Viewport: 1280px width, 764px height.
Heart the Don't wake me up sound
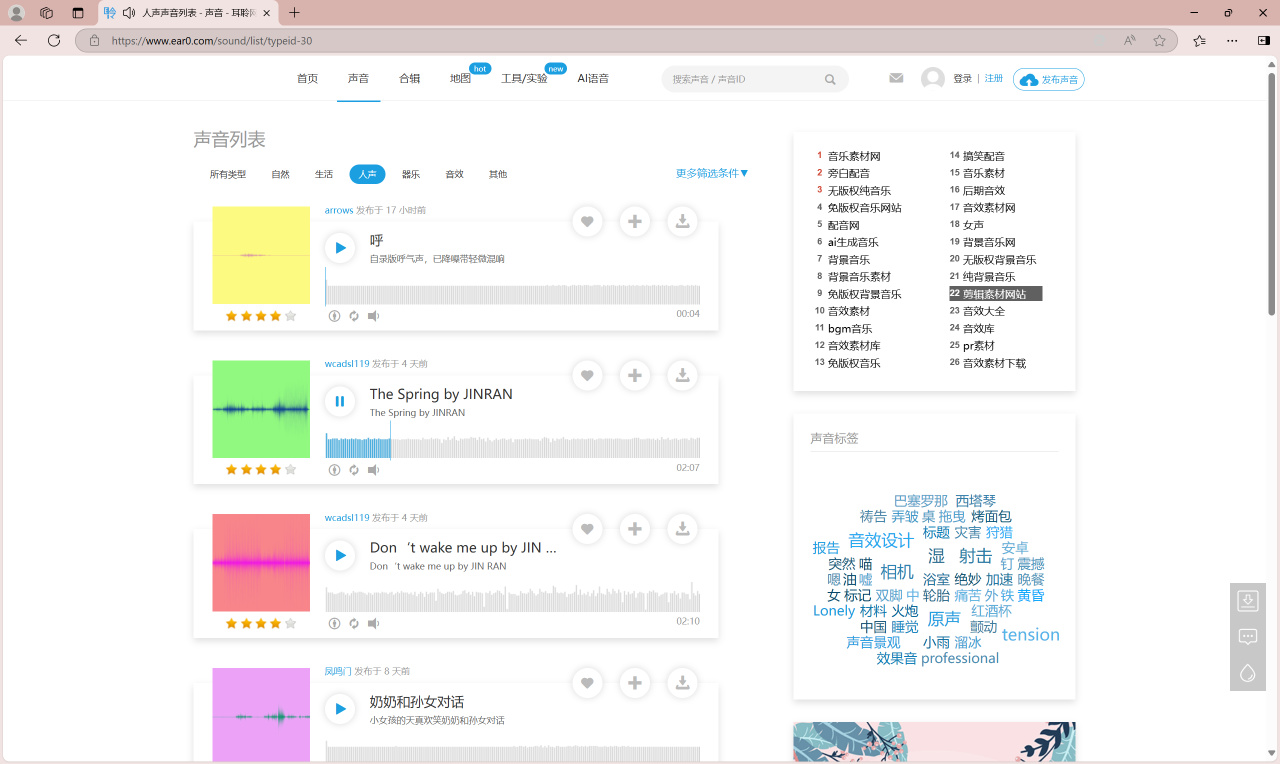tap(587, 530)
